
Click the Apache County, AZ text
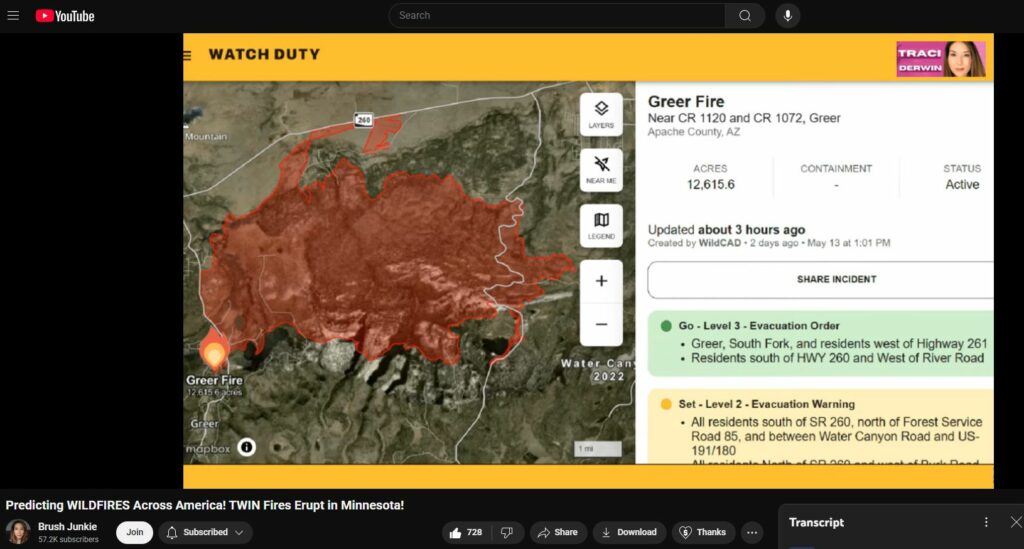694,132
